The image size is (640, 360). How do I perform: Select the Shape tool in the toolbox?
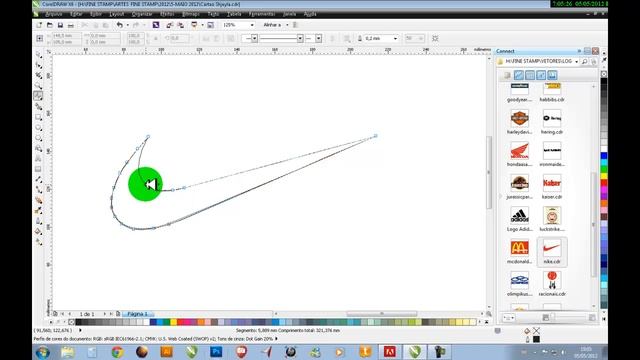[38, 65]
